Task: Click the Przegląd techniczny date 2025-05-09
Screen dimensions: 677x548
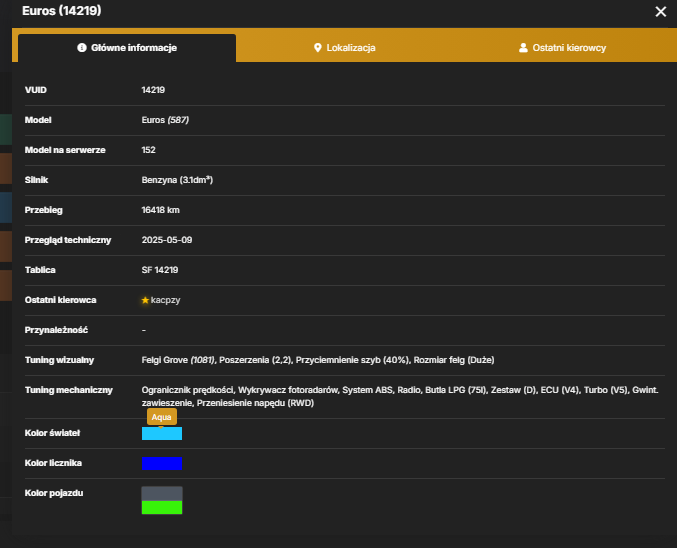Action: [167, 240]
